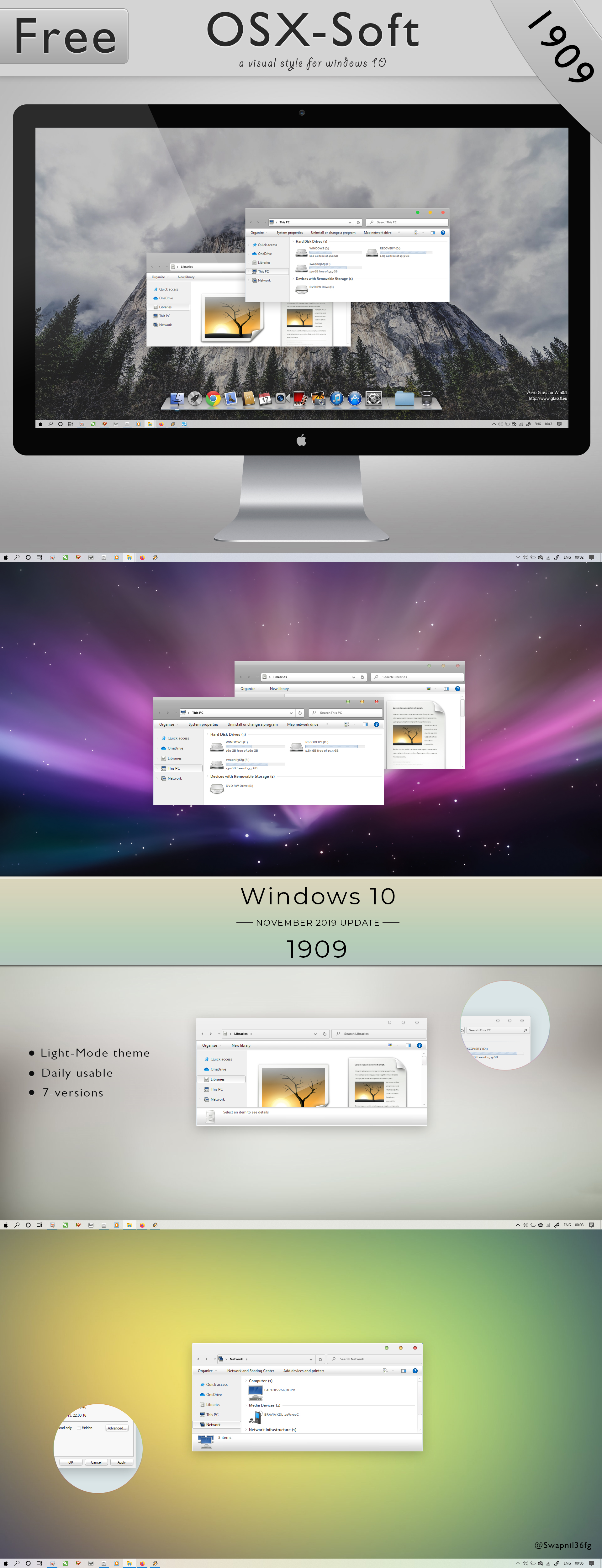Tick the Hidden checkbox in the magnified dialog
Viewport: 602px width, 1568px height.
pos(79,1427)
